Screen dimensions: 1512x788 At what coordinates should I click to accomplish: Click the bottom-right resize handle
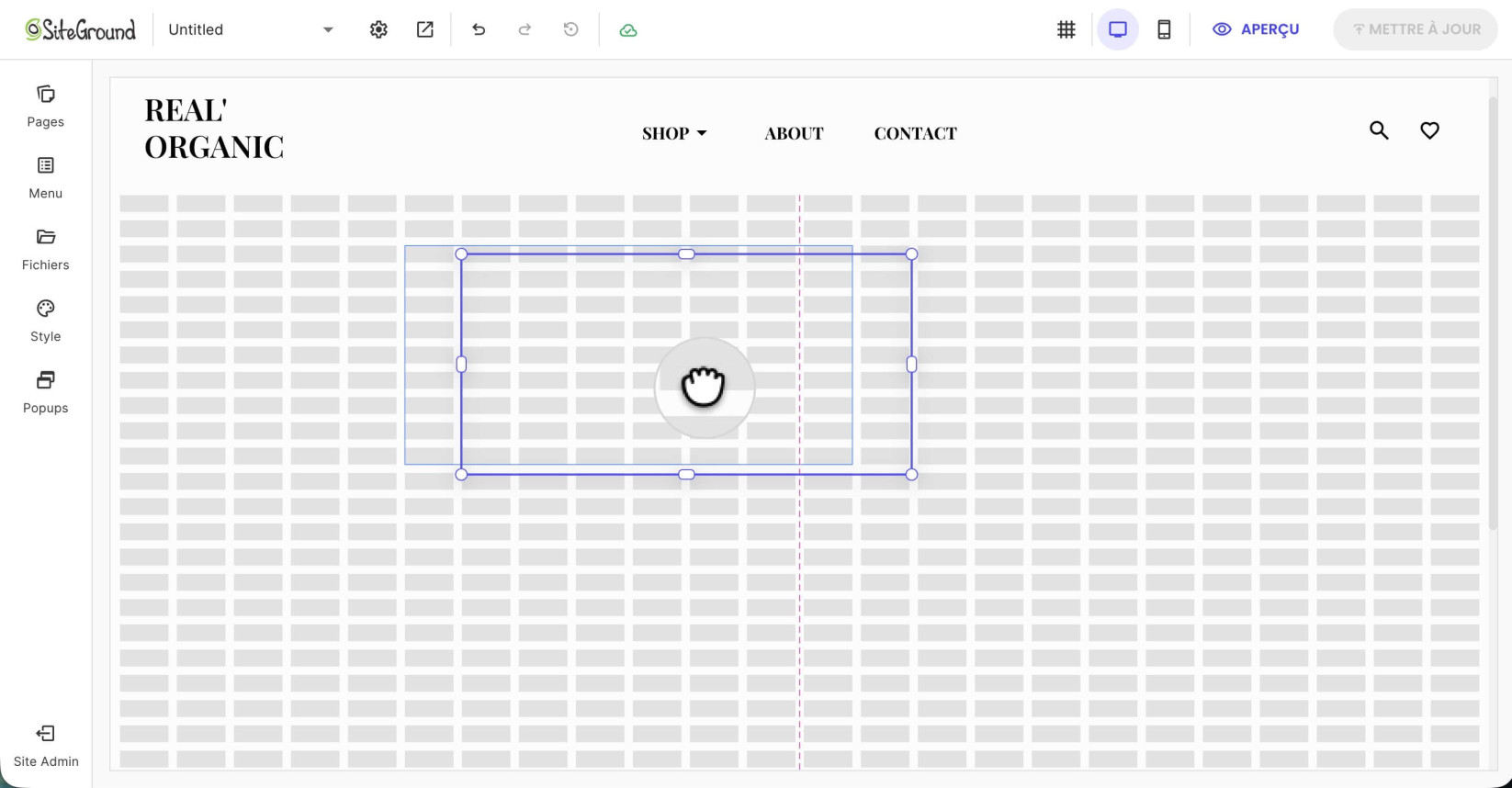coord(911,474)
